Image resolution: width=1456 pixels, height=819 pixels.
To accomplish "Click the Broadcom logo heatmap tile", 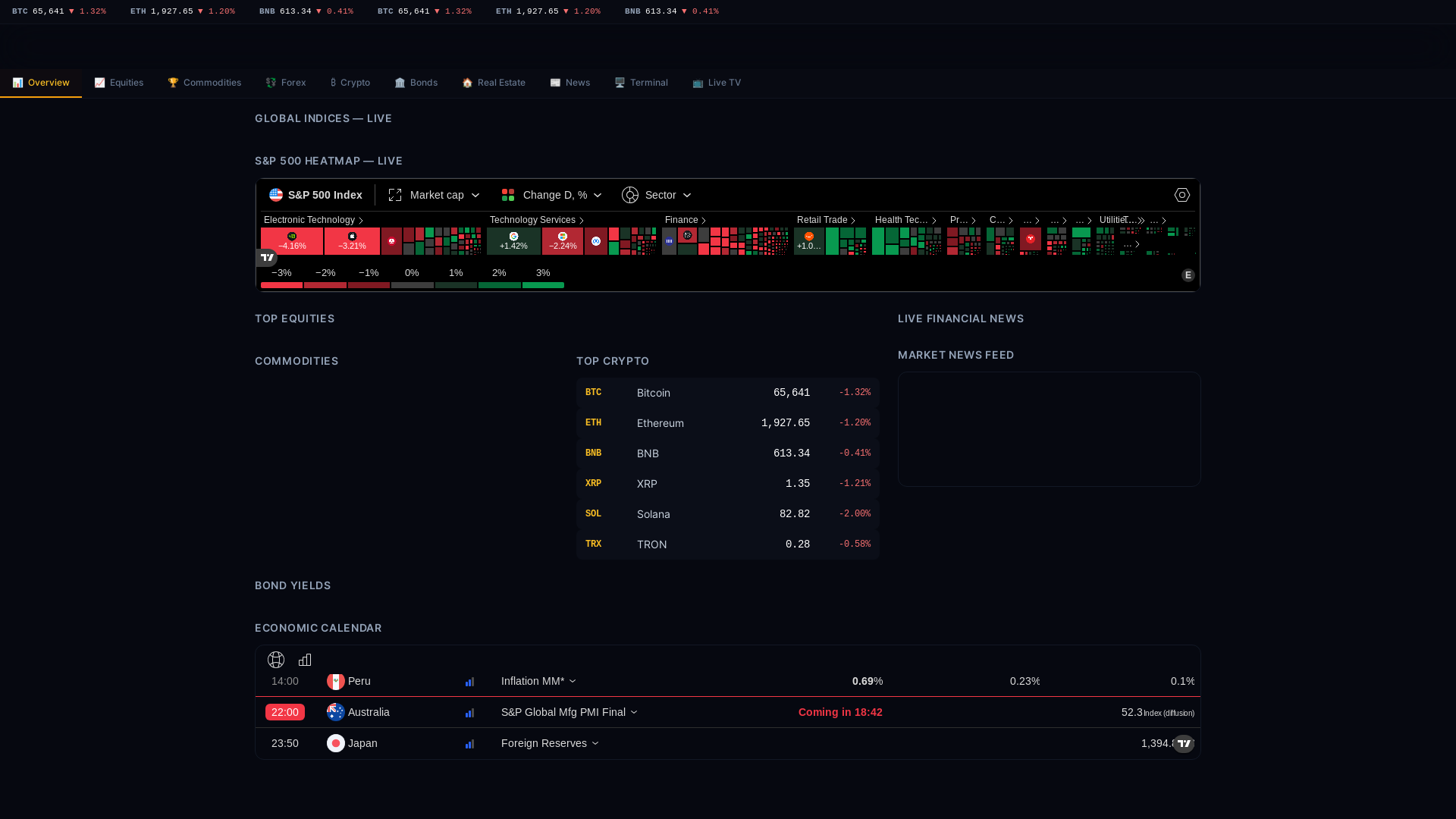I will pyautogui.click(x=391, y=241).
